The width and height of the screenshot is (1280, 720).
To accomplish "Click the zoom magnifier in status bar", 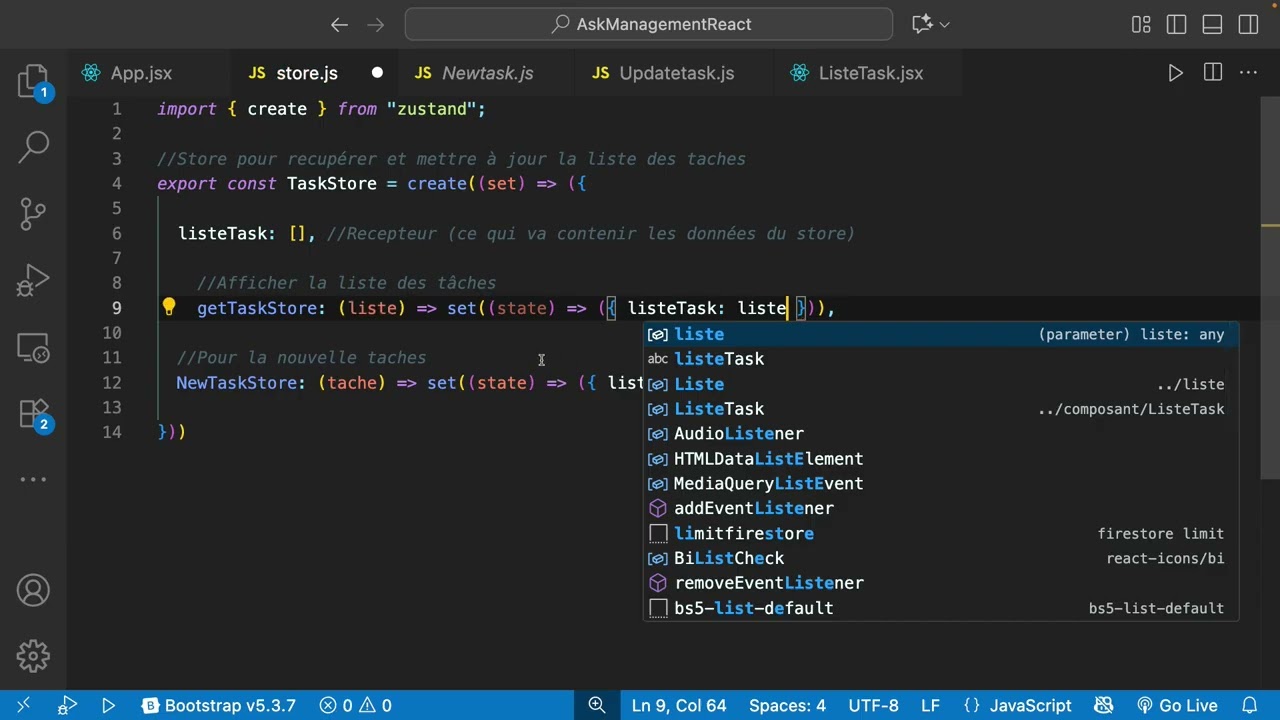I will (x=597, y=705).
